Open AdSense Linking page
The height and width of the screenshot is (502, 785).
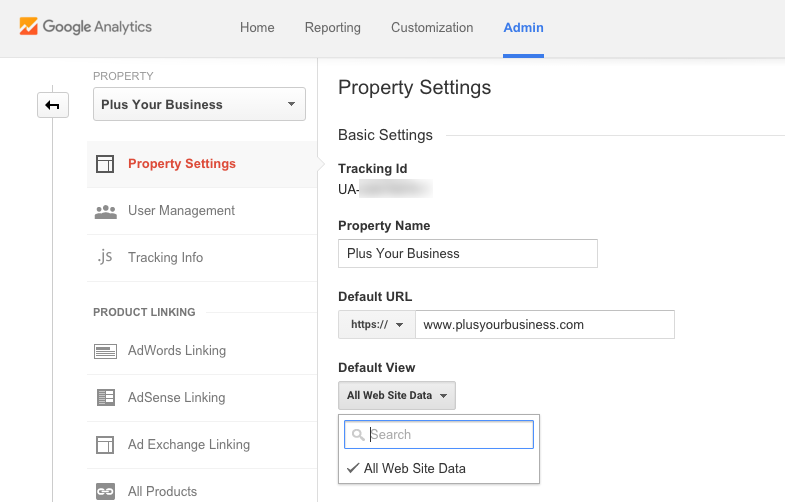pos(202,398)
